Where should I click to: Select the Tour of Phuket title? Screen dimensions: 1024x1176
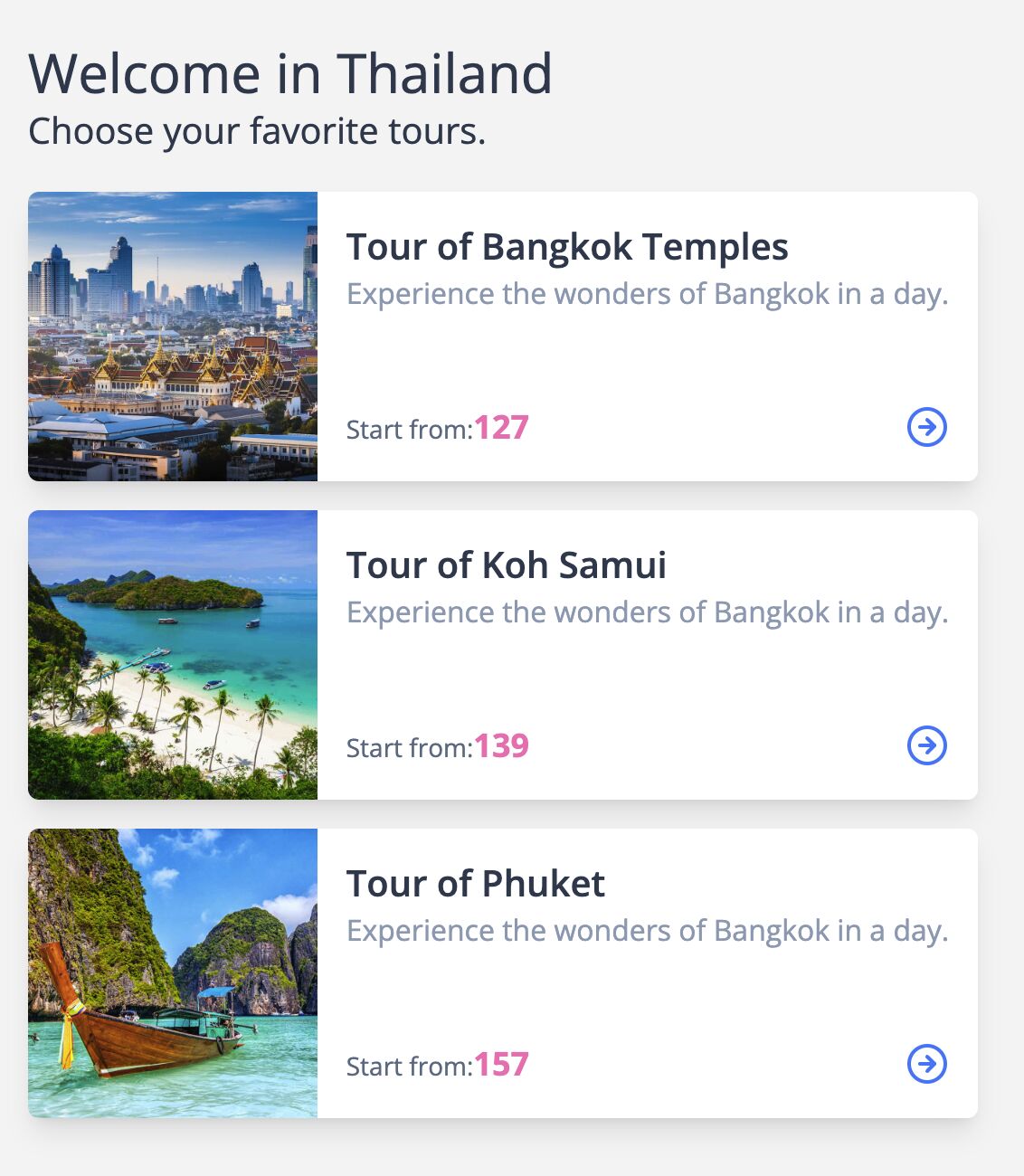(476, 884)
